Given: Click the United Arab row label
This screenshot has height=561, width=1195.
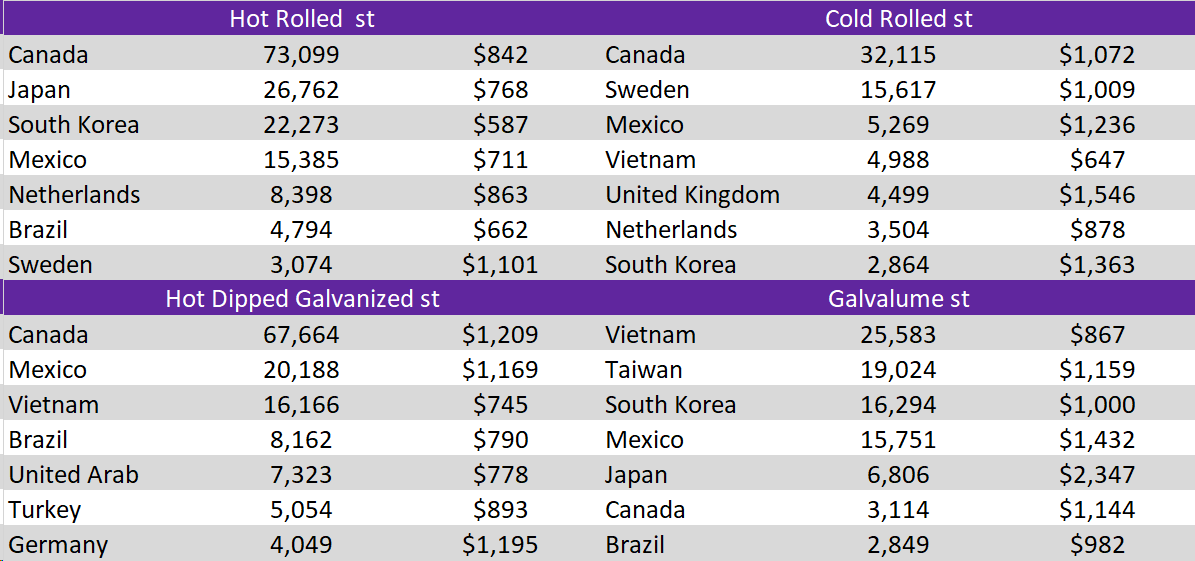Looking at the screenshot, I should click(x=74, y=475).
